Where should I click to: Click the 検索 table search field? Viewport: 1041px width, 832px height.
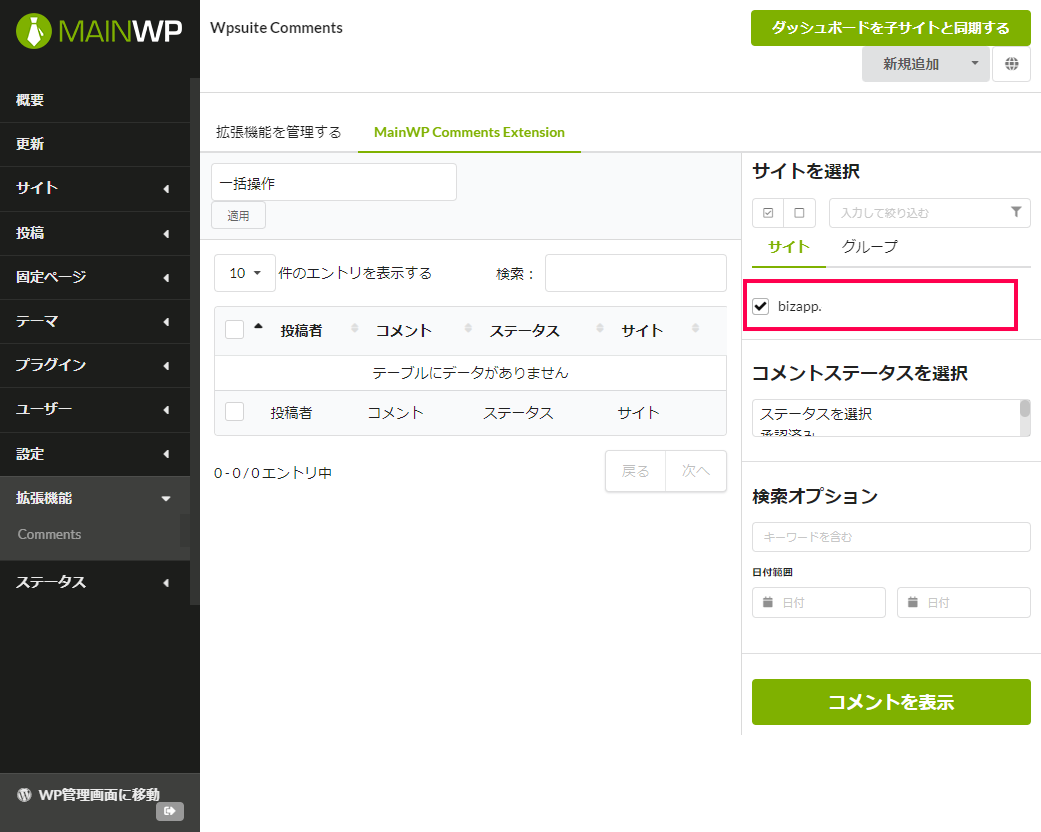(635, 273)
